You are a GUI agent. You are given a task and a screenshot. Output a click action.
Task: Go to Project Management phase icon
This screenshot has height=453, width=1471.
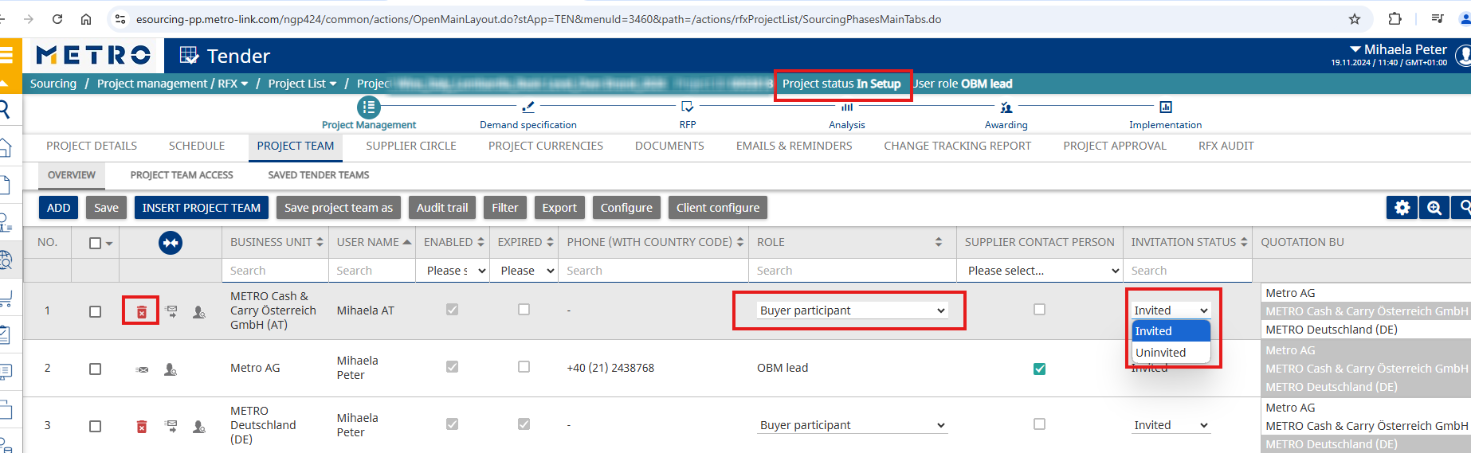tap(369, 107)
